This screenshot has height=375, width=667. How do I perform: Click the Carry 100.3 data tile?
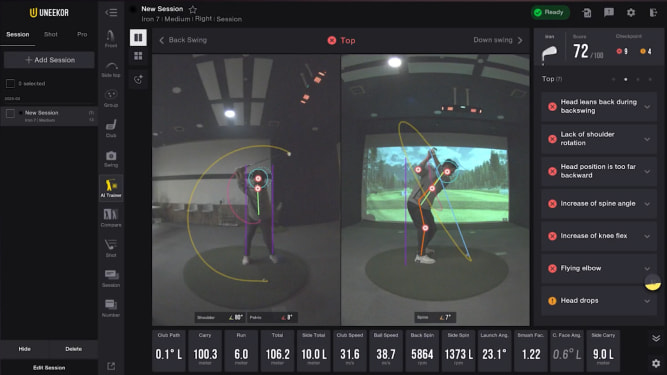click(x=205, y=351)
